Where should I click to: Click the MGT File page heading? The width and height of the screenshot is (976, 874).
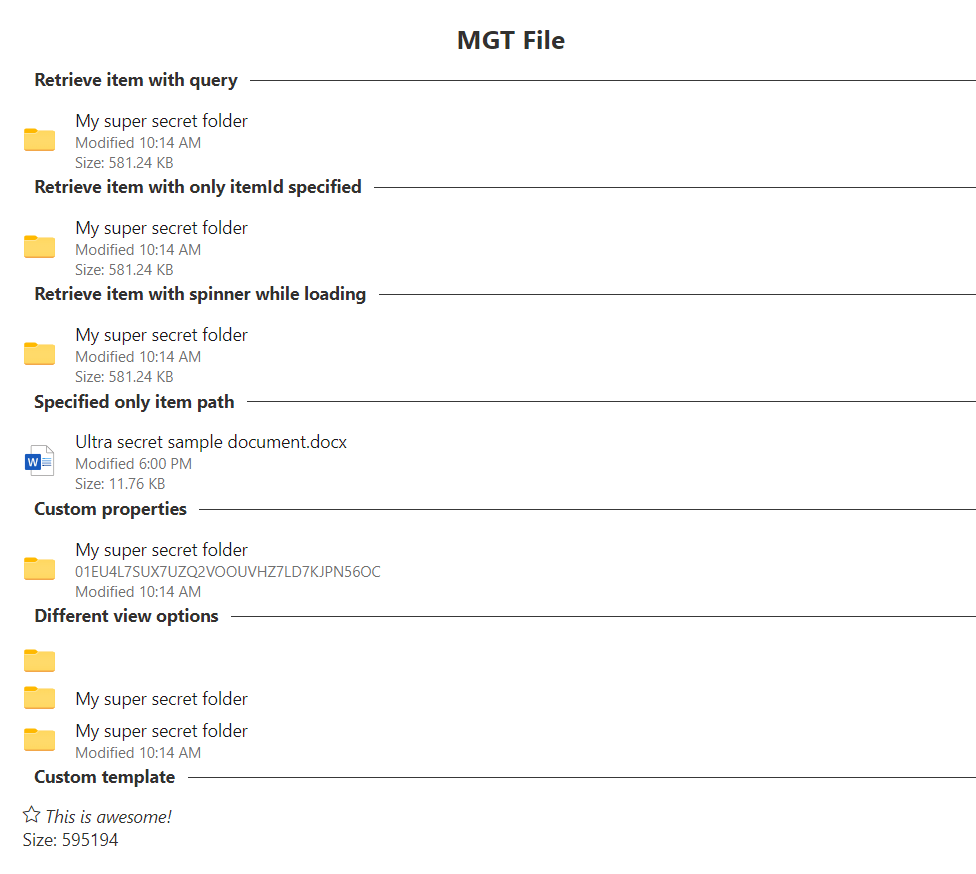(511, 40)
